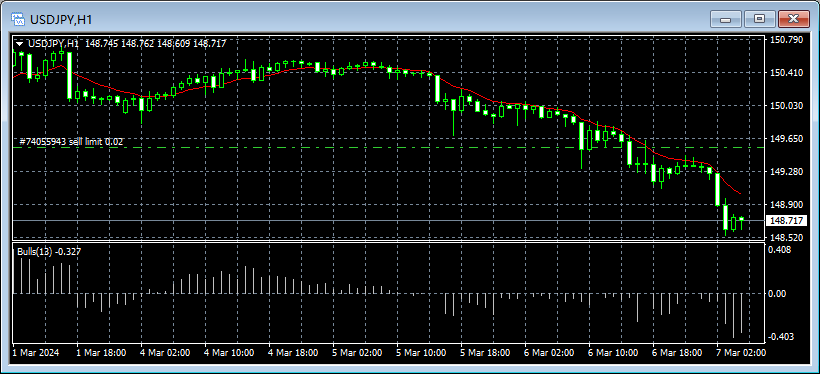Click the USDJPY,H1 title bar text
Viewport: 820px width, 374px height.
coord(61,20)
